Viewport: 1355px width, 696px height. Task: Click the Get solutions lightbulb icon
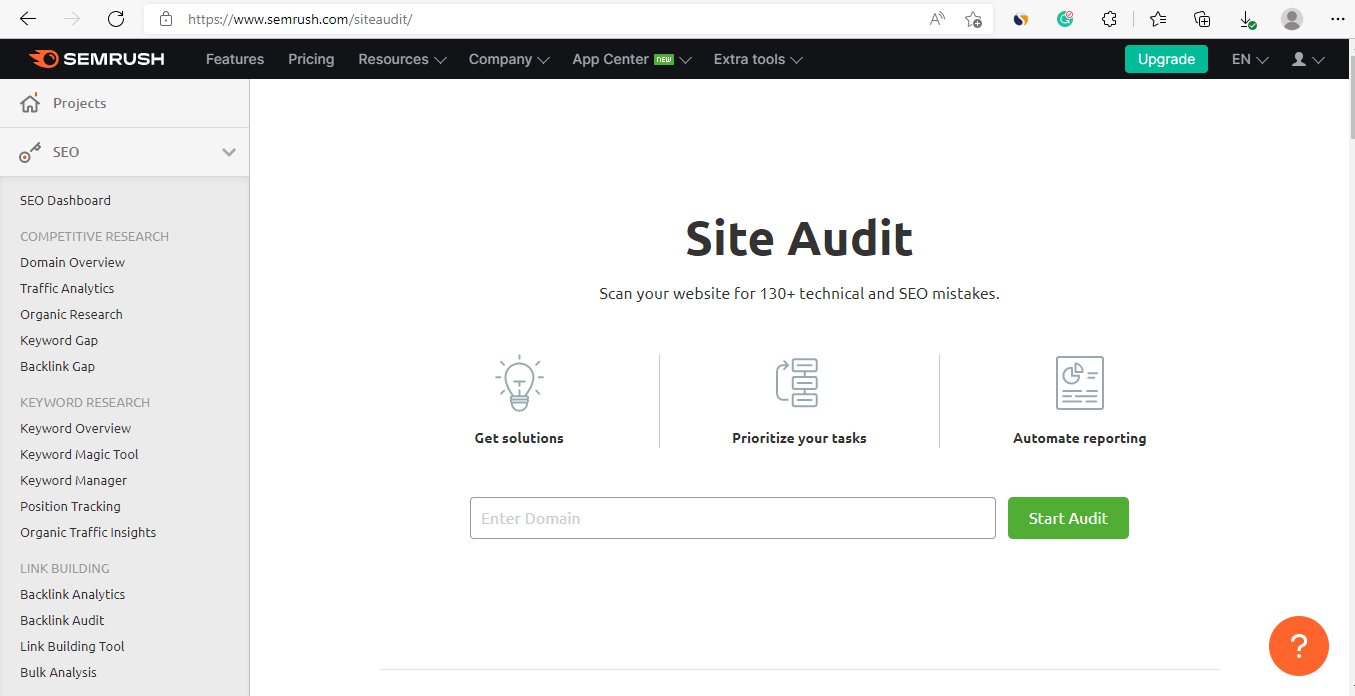click(519, 384)
